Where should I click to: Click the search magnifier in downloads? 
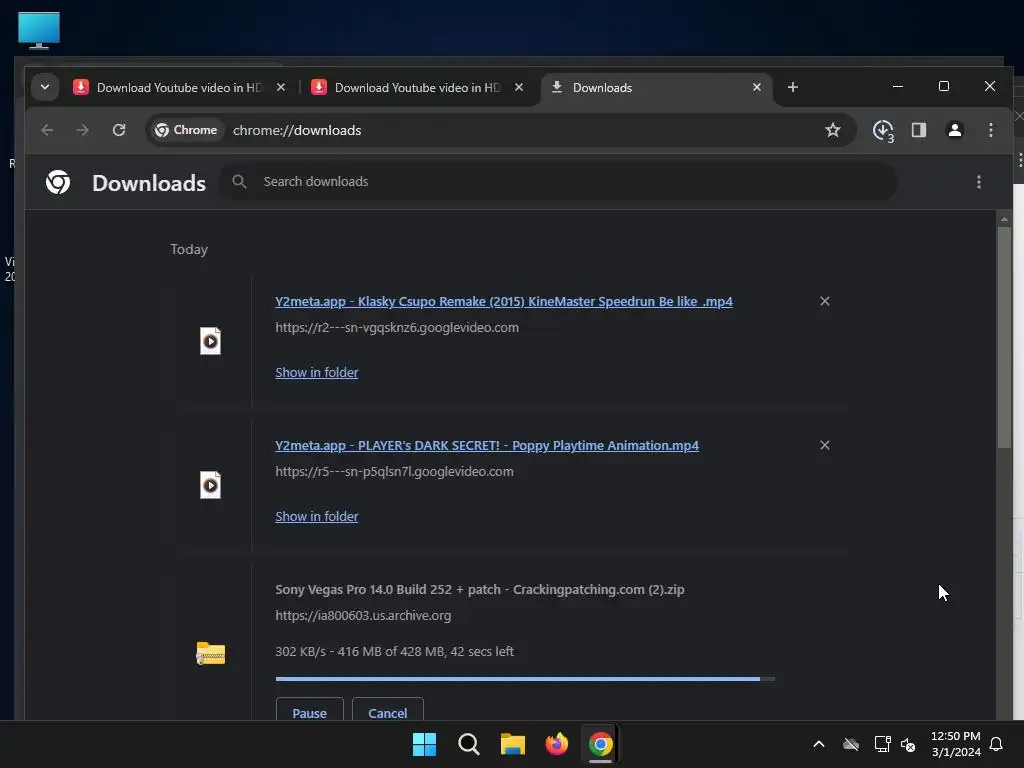tap(240, 182)
